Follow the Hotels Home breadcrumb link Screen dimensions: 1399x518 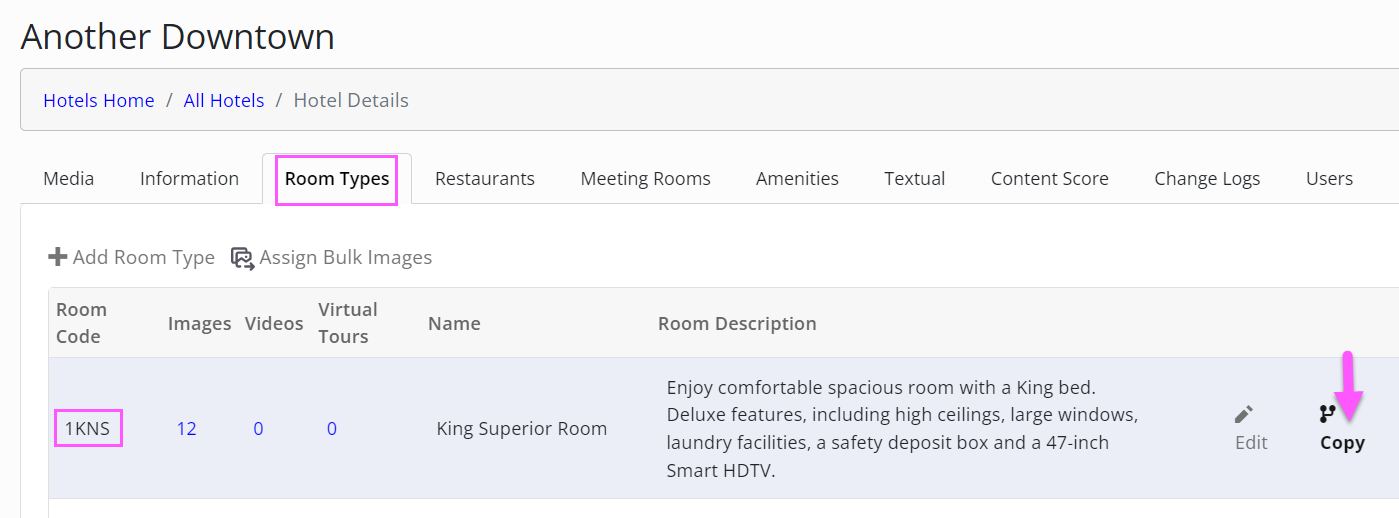point(99,100)
